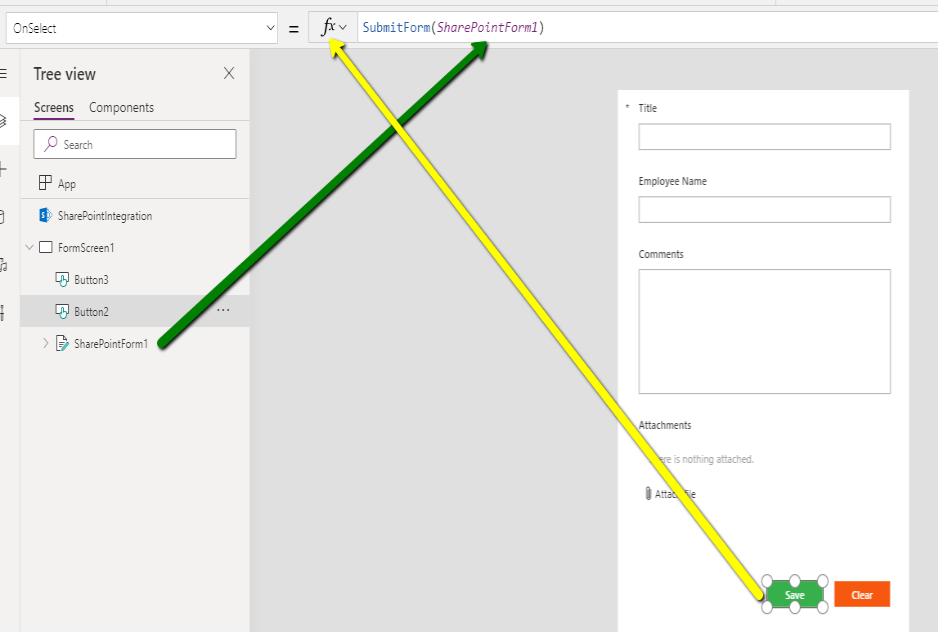Click the Employee Name input field
Viewport: 938px width, 632px height.
click(x=765, y=209)
